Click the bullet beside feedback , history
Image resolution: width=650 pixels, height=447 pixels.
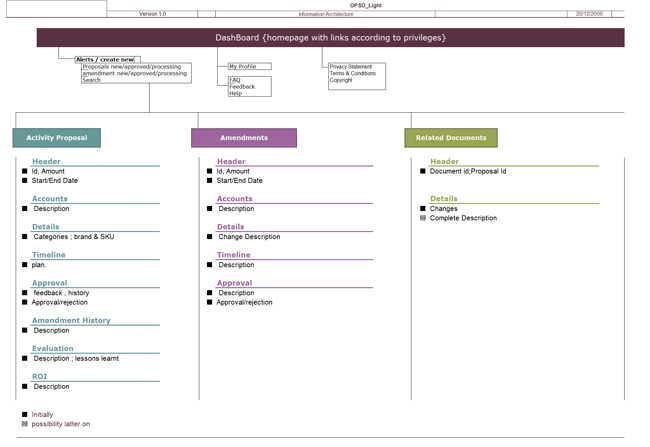coord(25,293)
